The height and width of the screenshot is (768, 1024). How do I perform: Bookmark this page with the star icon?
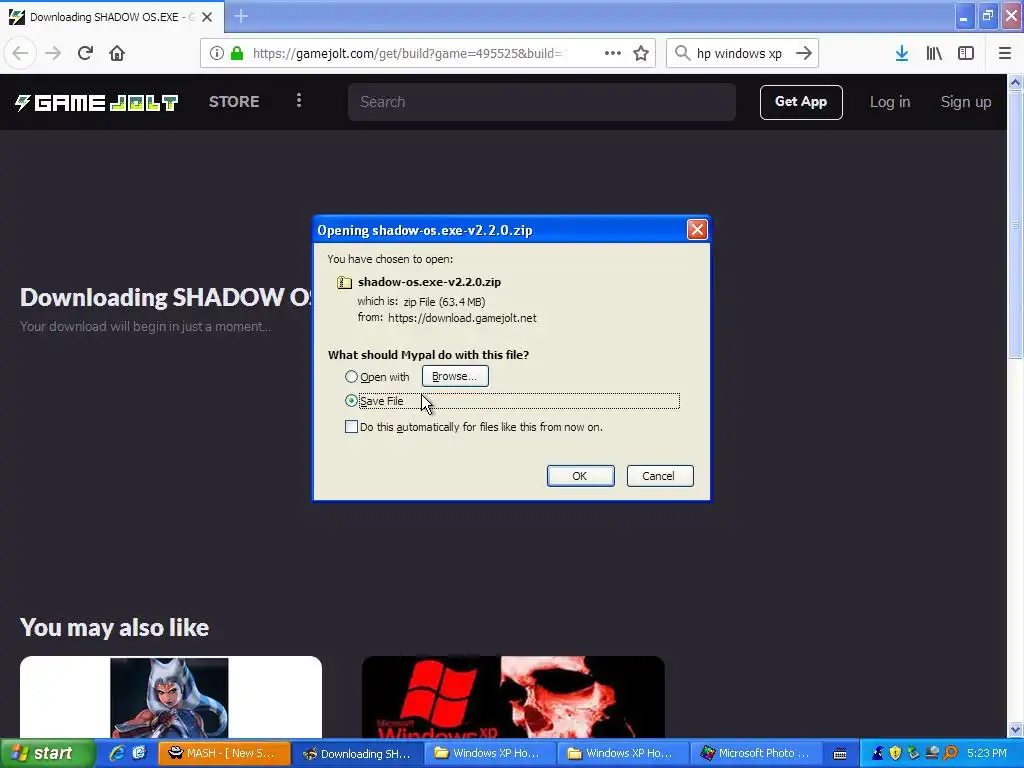[x=641, y=54]
